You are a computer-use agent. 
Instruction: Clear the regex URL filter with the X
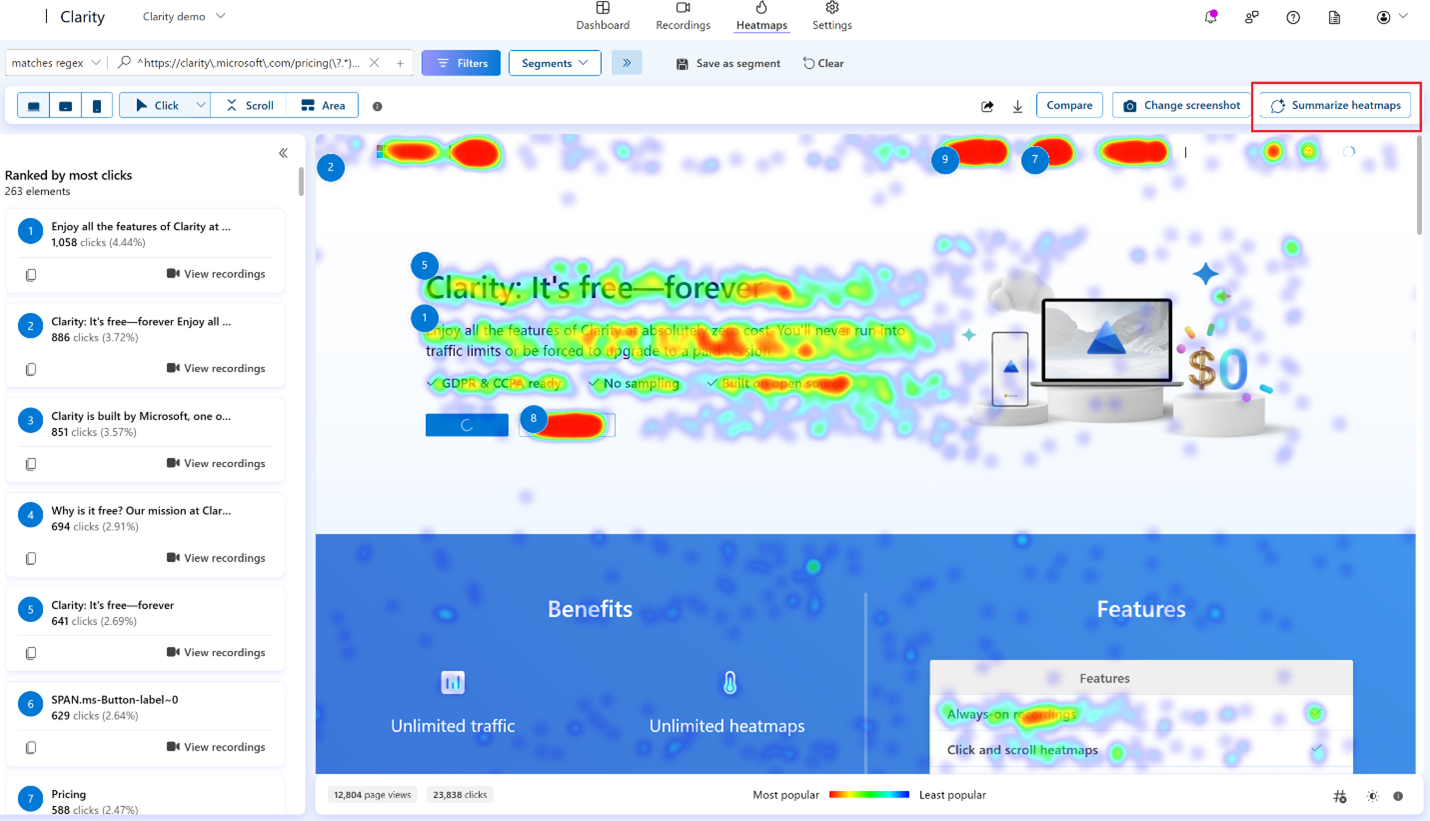pyautogui.click(x=374, y=62)
